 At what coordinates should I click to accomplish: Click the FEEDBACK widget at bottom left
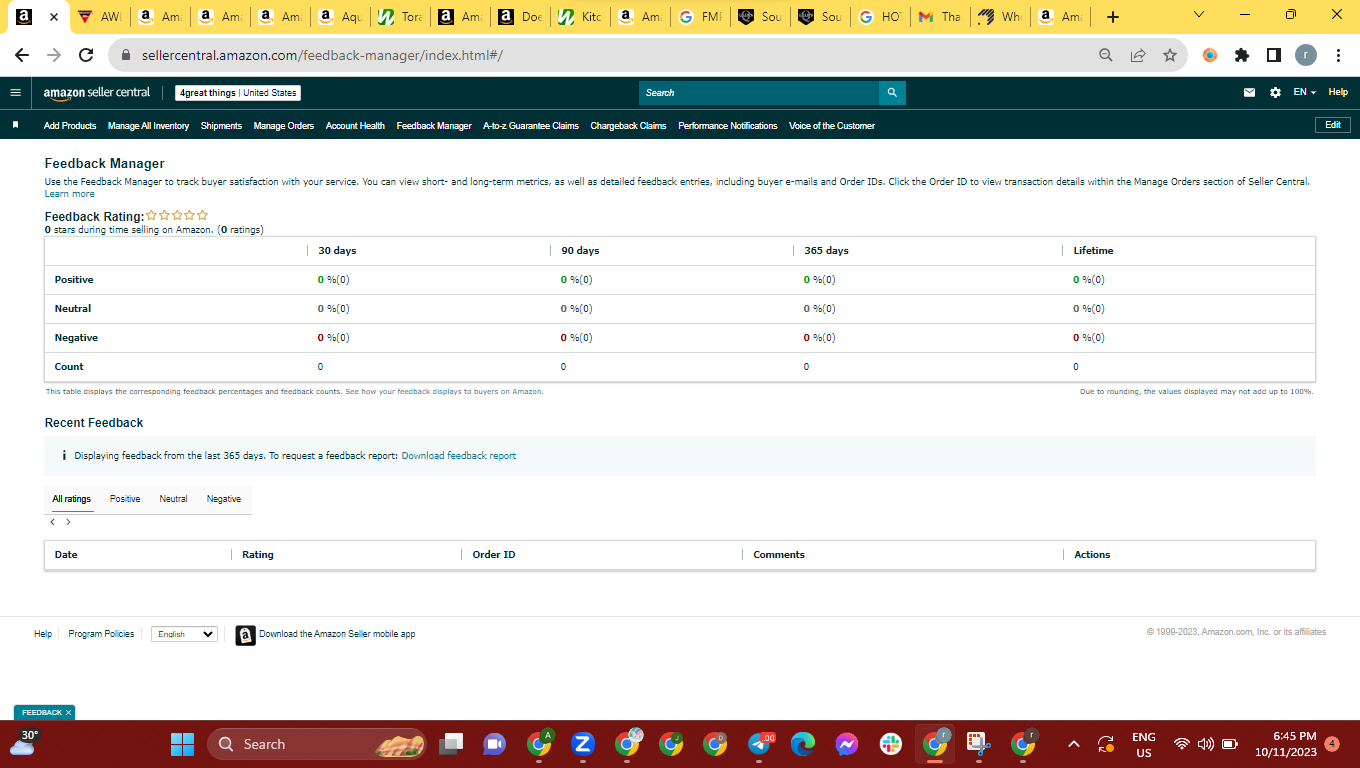pos(44,712)
